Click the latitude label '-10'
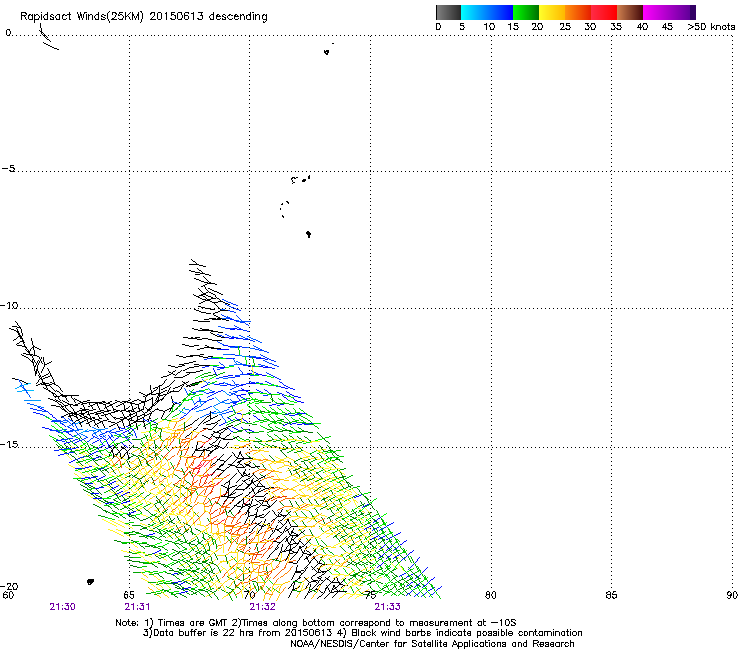 click(9, 305)
